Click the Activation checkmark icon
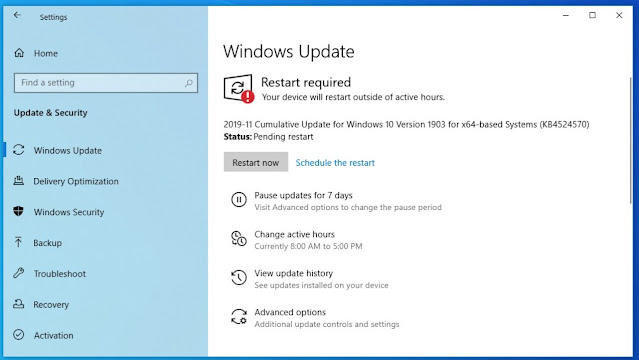 point(18,335)
